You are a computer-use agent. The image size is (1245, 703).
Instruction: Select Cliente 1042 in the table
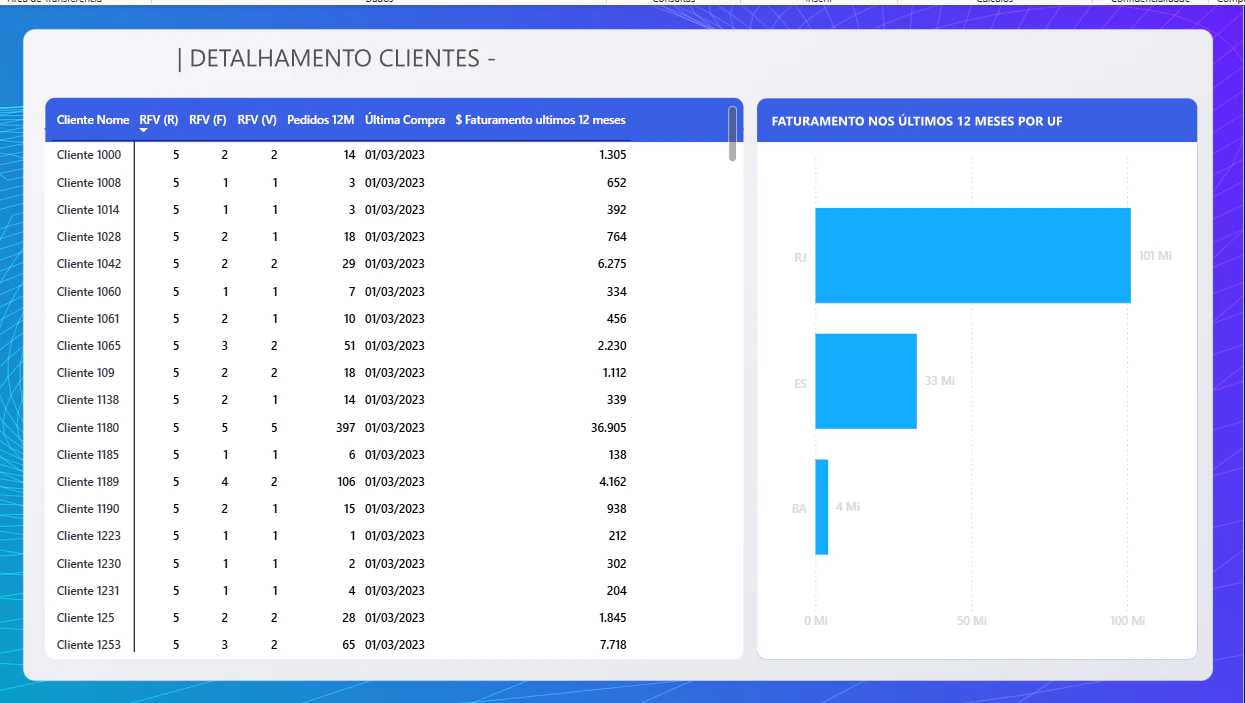point(89,264)
